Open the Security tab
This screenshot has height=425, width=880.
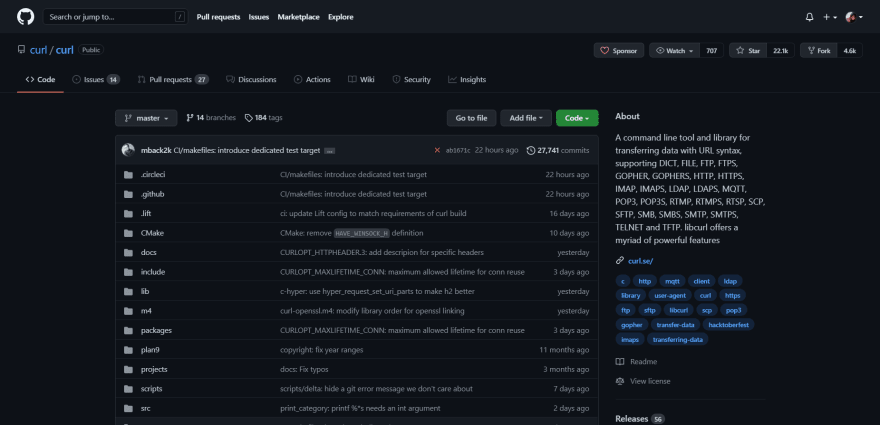[411, 80]
